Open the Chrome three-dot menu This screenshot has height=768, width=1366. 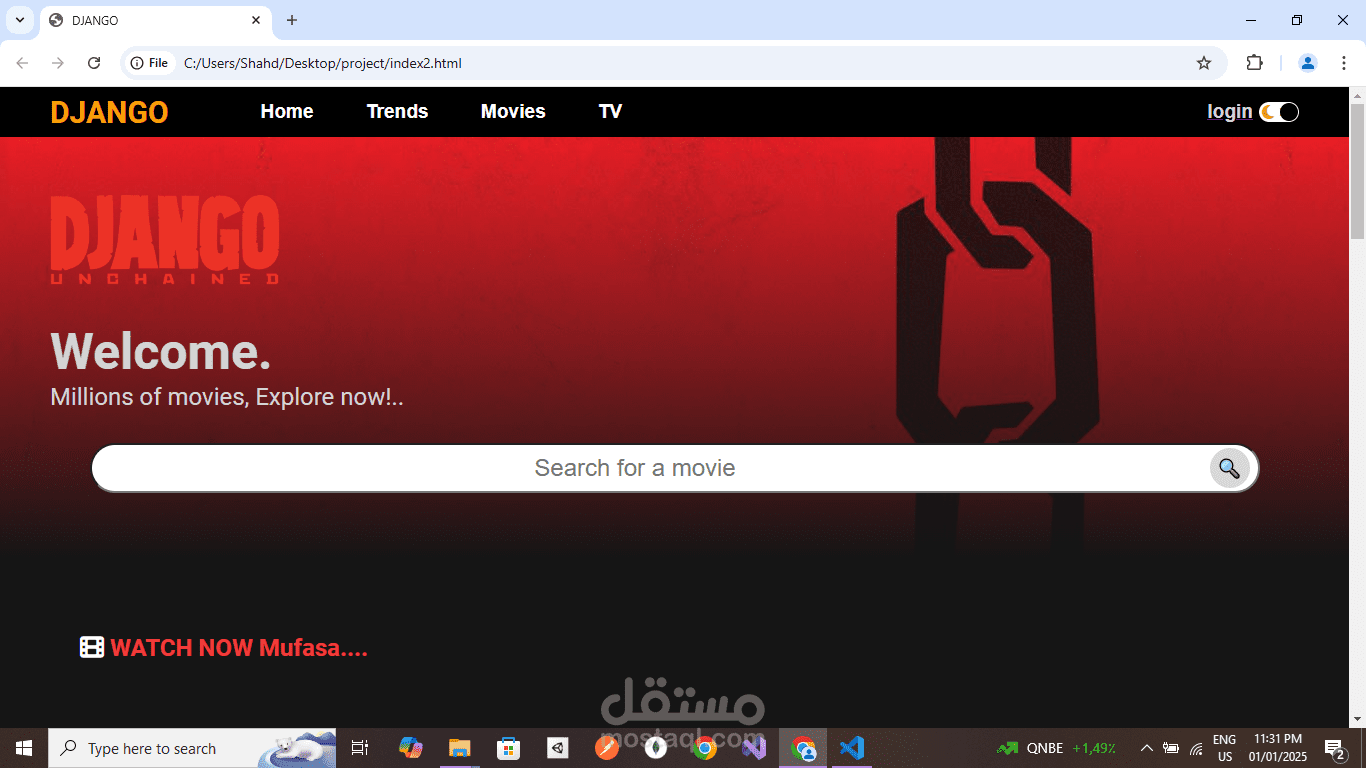1343,63
